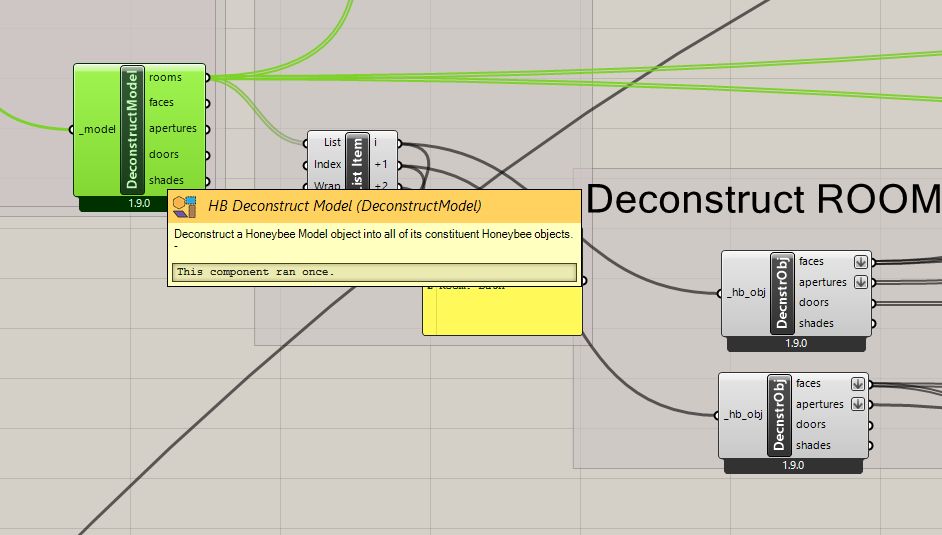
Task: Click the doors output of lower DecnstrObj
Action: click(810, 425)
